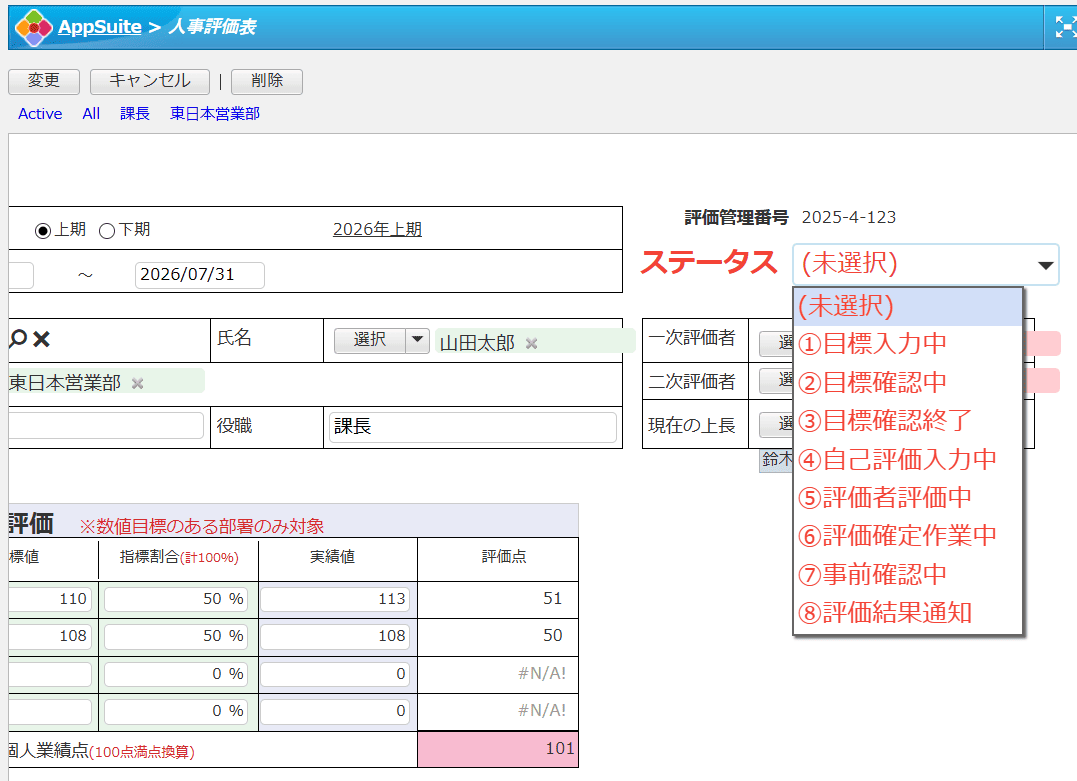The height and width of the screenshot is (781, 1077).
Task: Click the pink total score cell 101
Action: 498,749
